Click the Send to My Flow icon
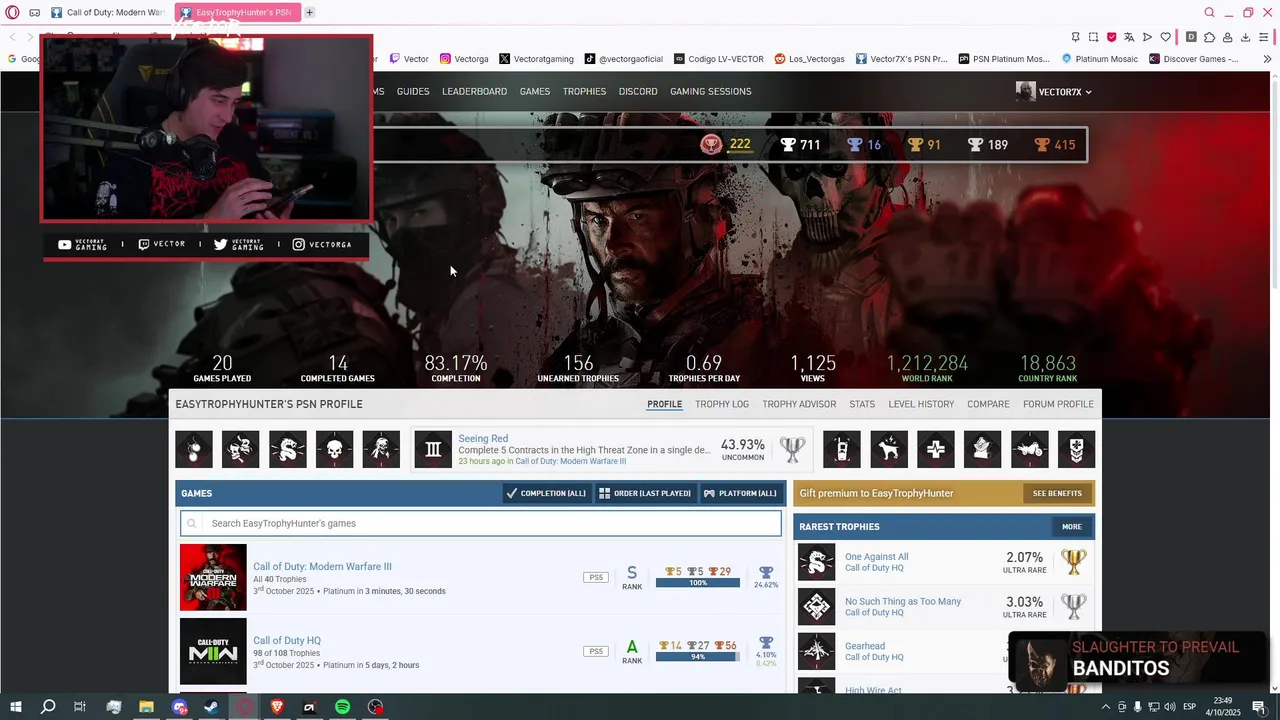 click(1147, 37)
